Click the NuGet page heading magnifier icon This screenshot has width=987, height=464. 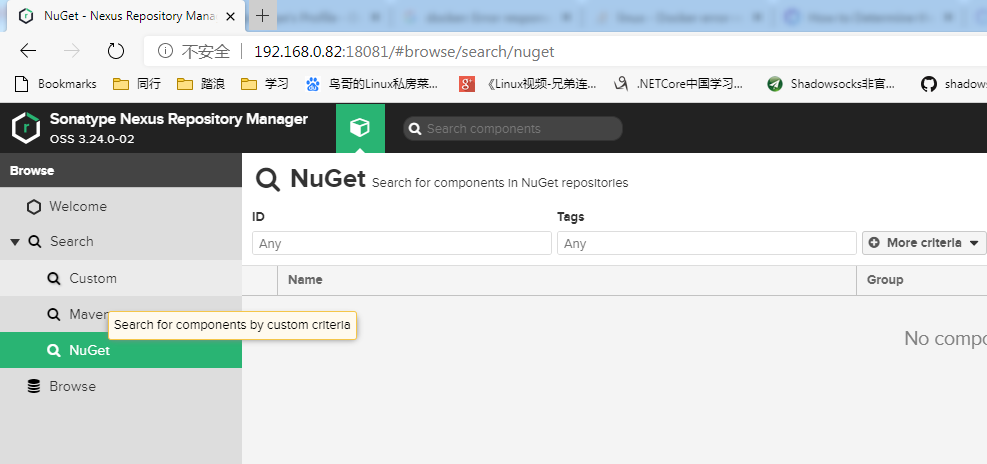click(x=268, y=180)
